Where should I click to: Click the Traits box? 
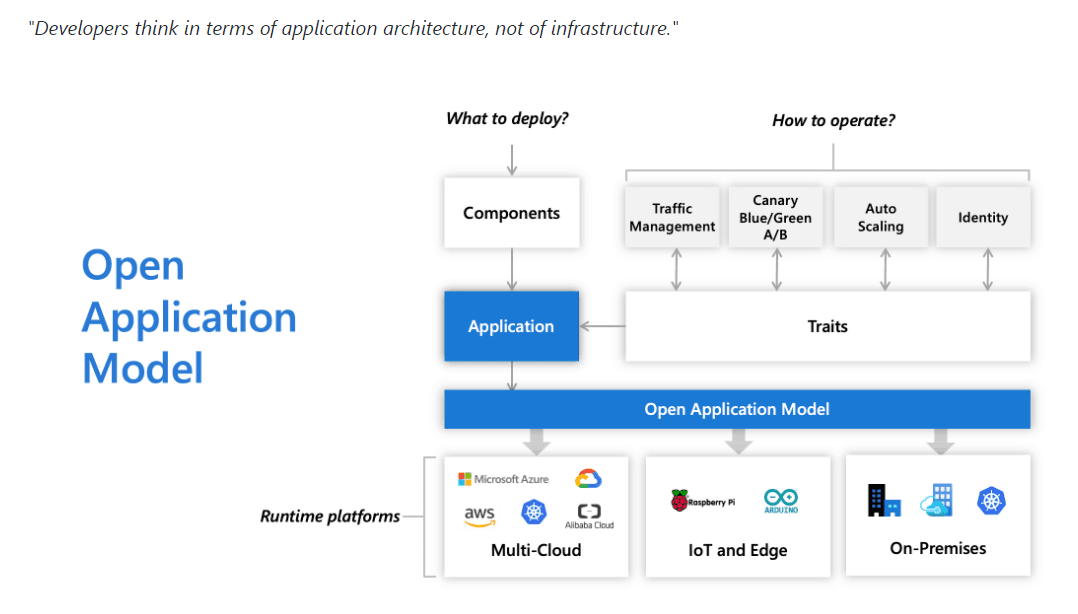pos(827,326)
